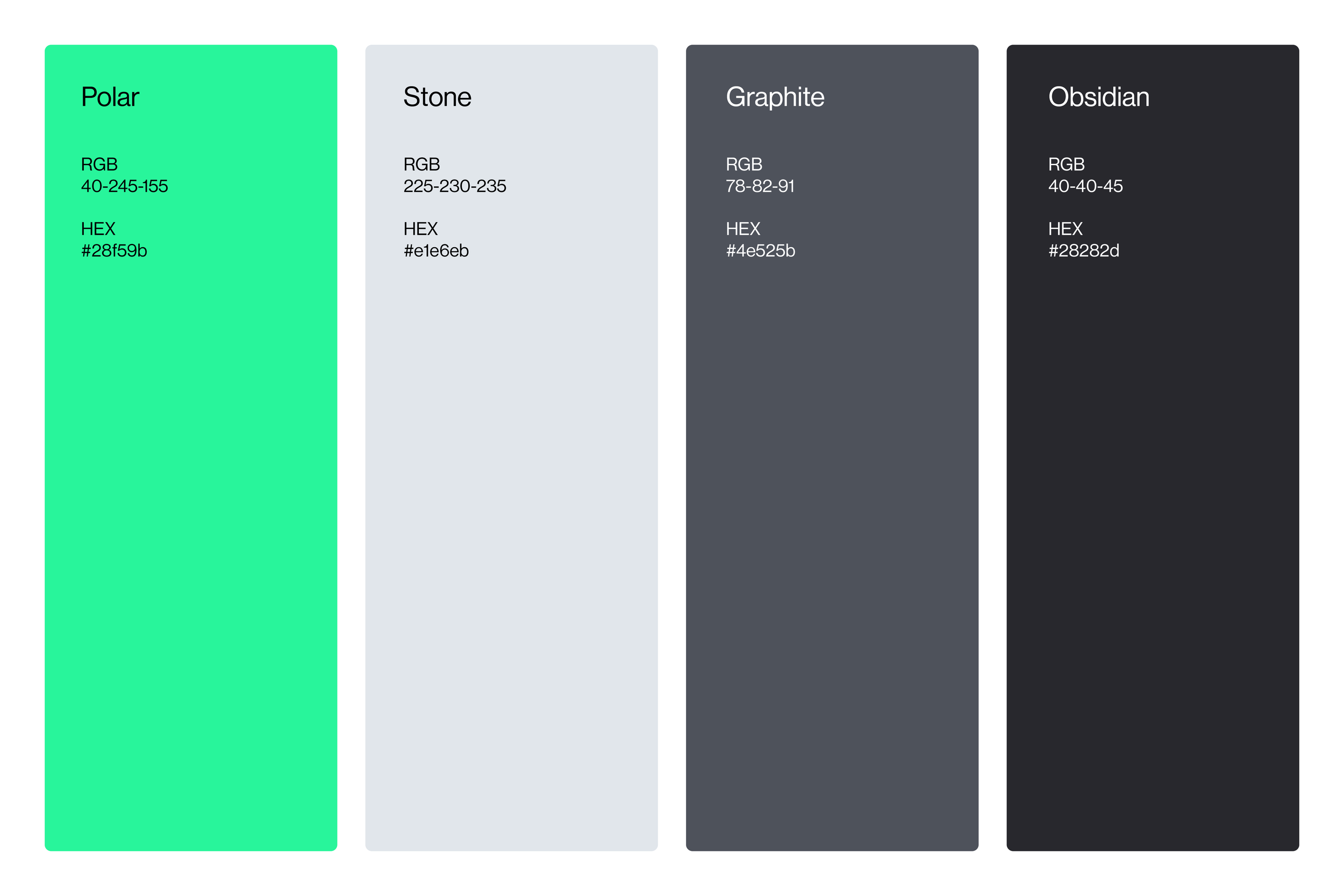Click the Polar green color swatch
Viewport: 1344px width, 896px height.
point(191,514)
